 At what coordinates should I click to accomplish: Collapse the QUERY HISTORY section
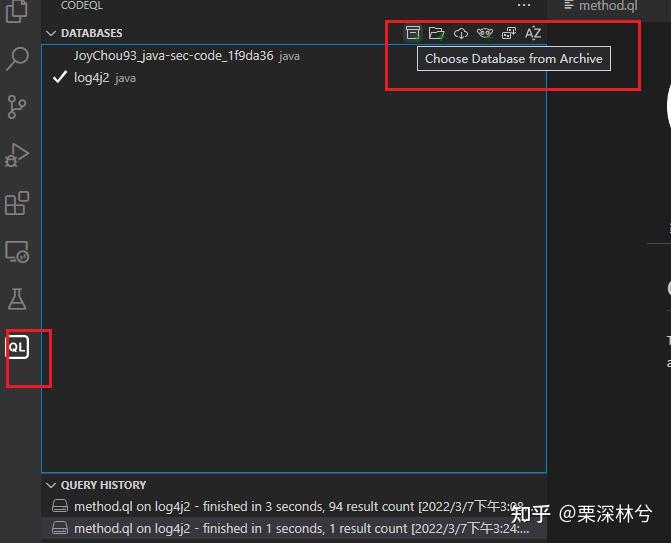[x=51, y=485]
